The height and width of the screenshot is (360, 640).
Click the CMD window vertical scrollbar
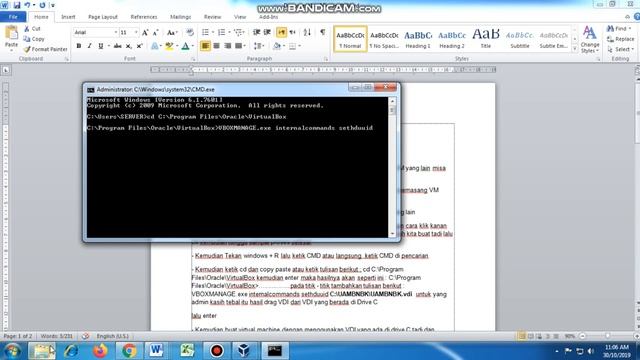[x=392, y=167]
